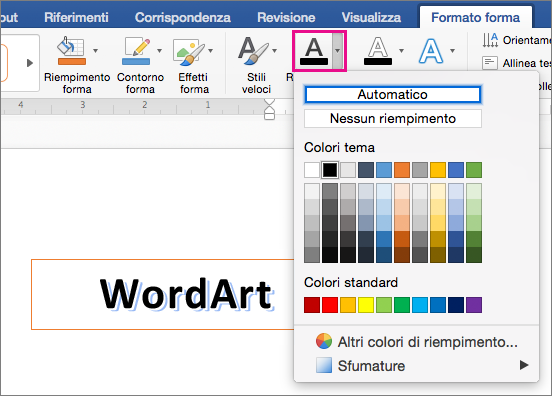The width and height of the screenshot is (552, 396).
Task: Click the Allinea testo label
Action: tap(527, 63)
